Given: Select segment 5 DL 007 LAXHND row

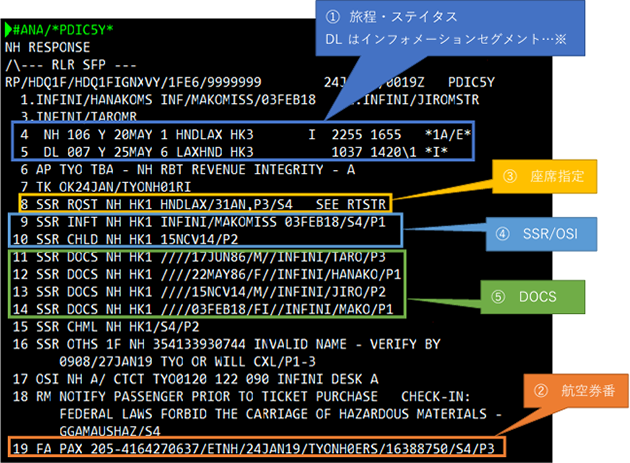Looking at the screenshot, I should coord(234,152).
